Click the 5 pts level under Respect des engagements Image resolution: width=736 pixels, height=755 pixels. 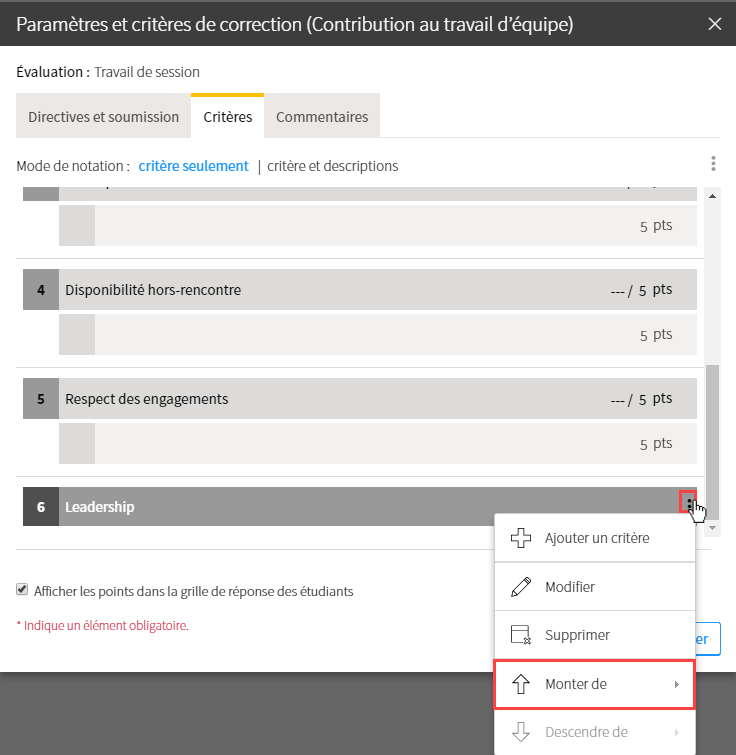[x=378, y=443]
